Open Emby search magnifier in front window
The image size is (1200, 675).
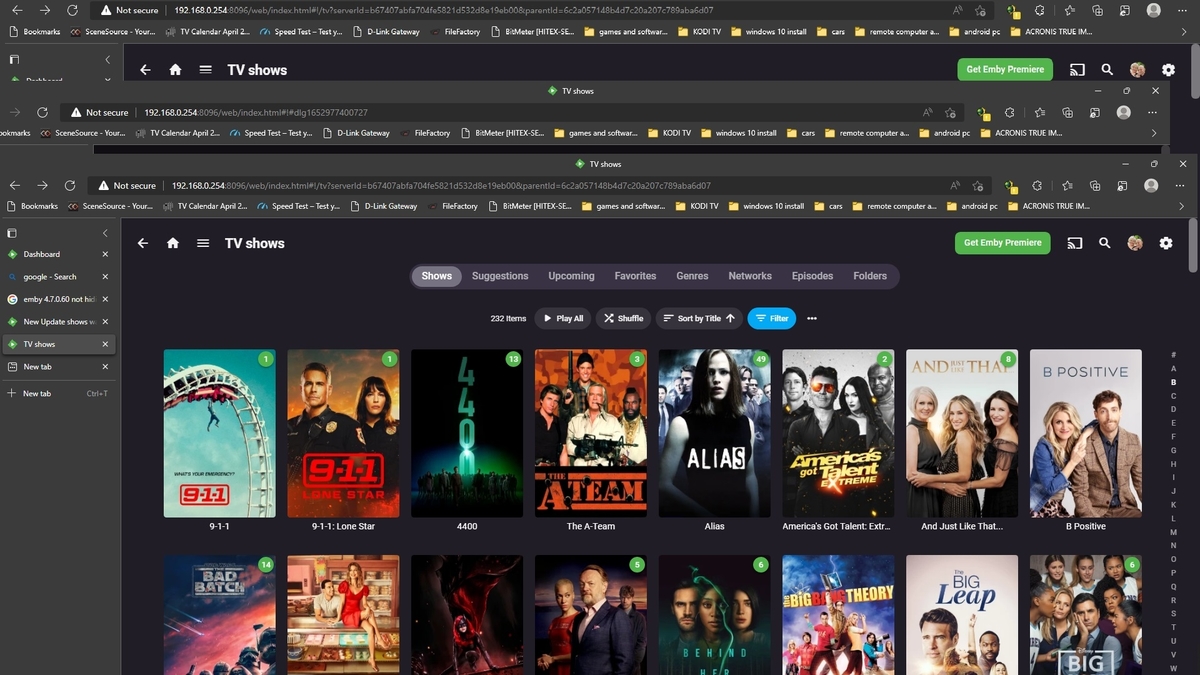1105,243
